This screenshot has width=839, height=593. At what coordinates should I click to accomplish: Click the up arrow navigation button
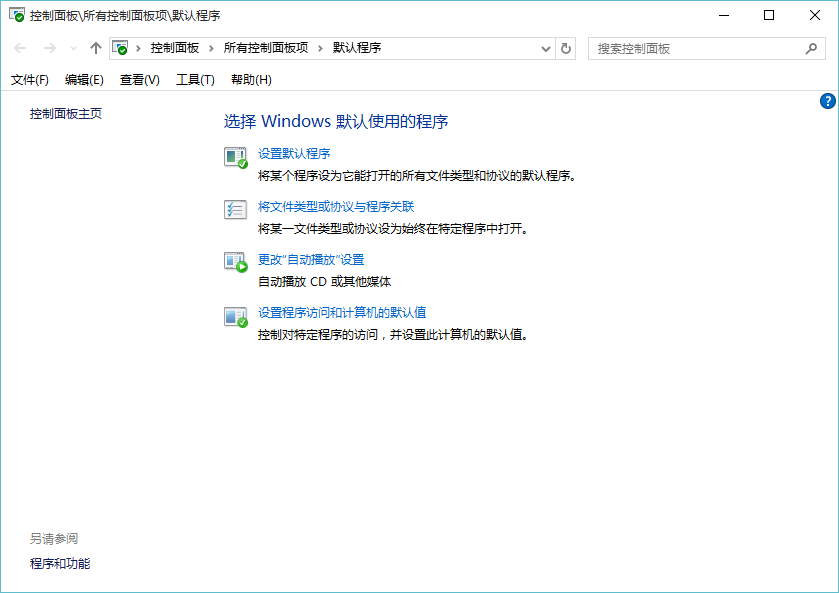point(96,48)
